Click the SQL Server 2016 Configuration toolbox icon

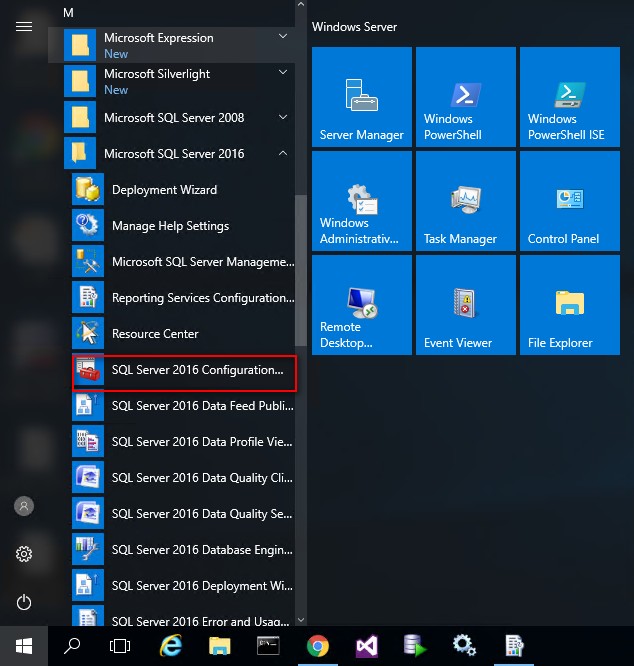tap(88, 370)
